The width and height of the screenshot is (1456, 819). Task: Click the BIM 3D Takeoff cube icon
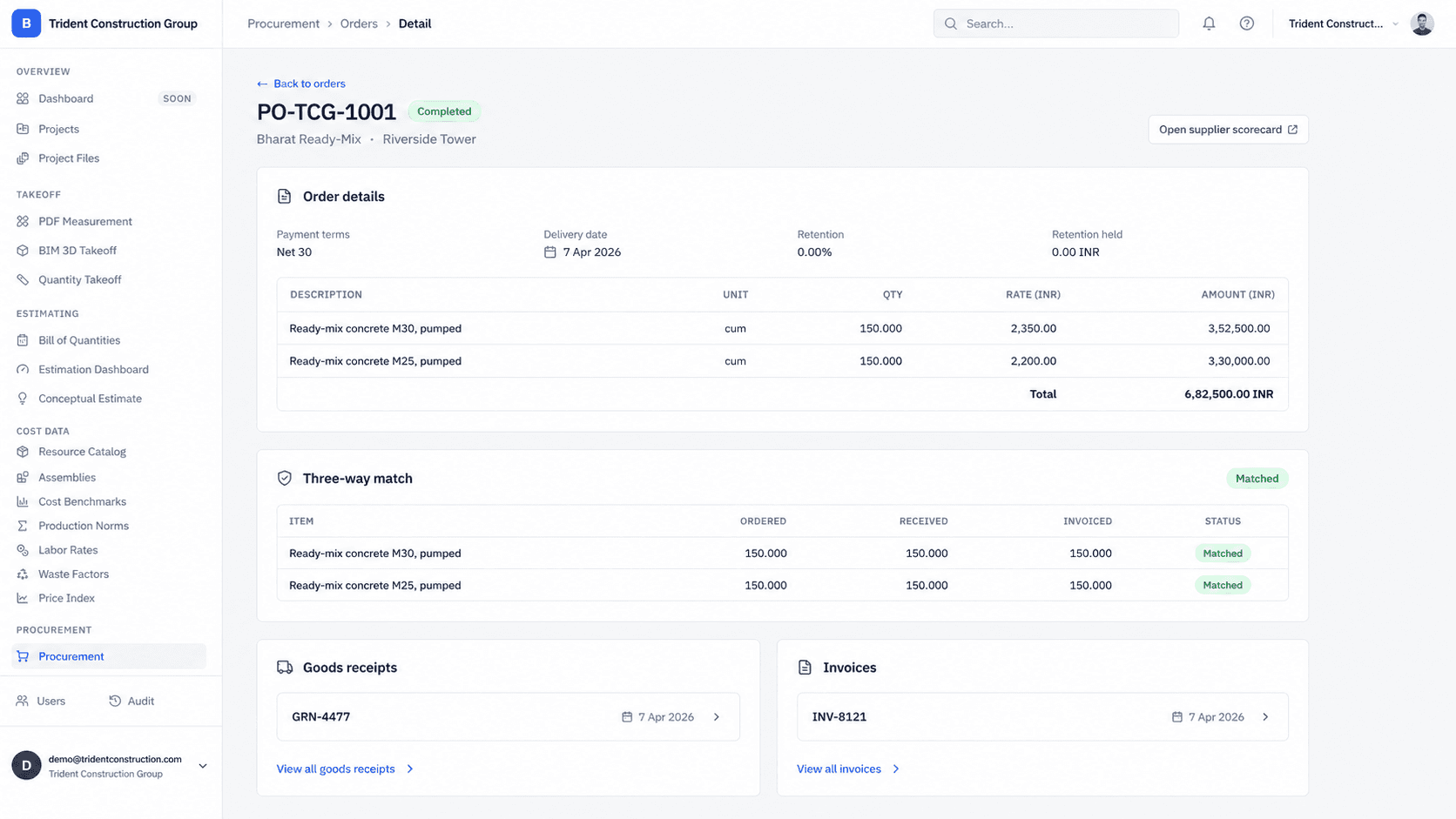(x=23, y=251)
